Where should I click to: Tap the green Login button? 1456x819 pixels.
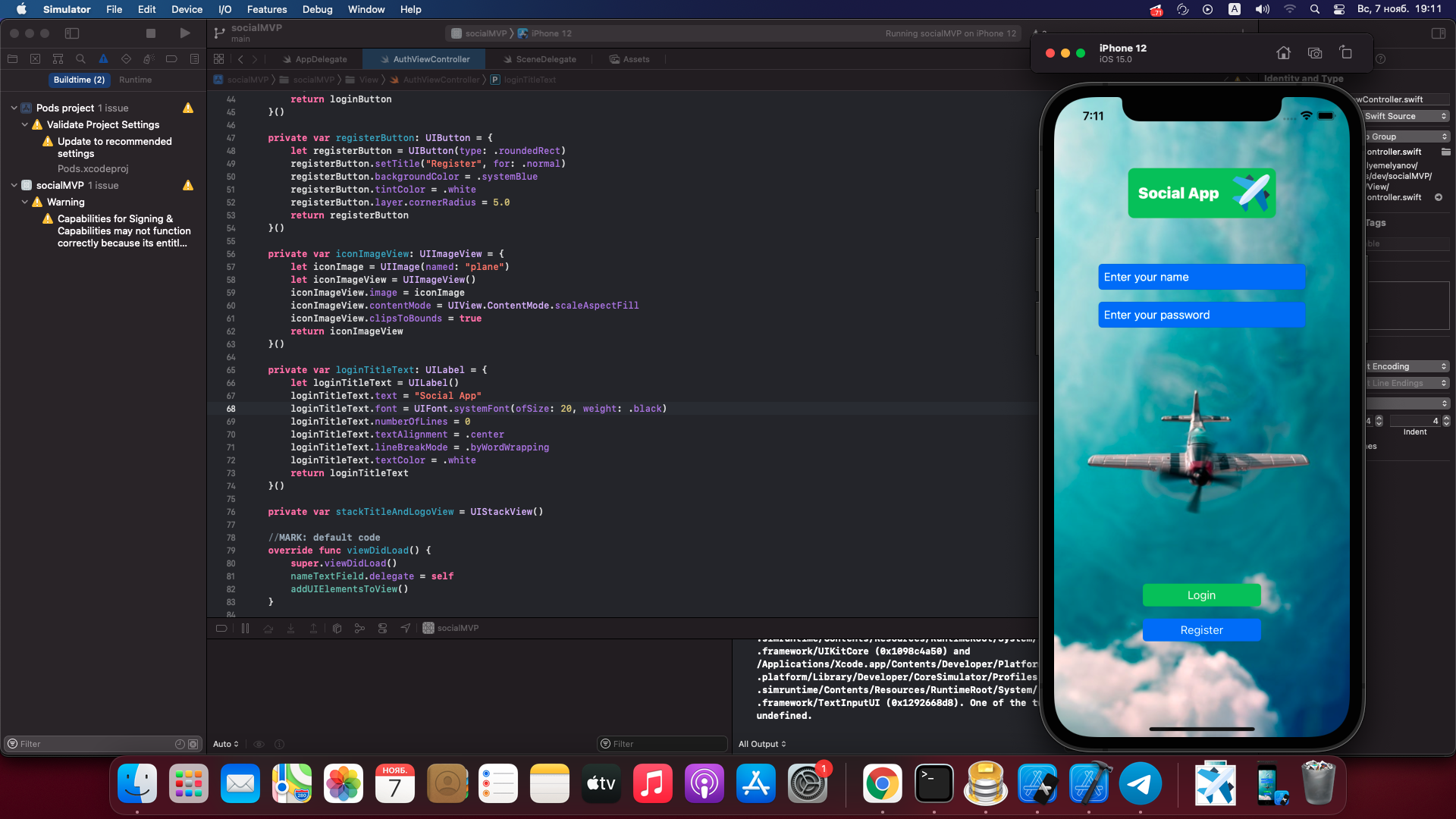(x=1201, y=595)
